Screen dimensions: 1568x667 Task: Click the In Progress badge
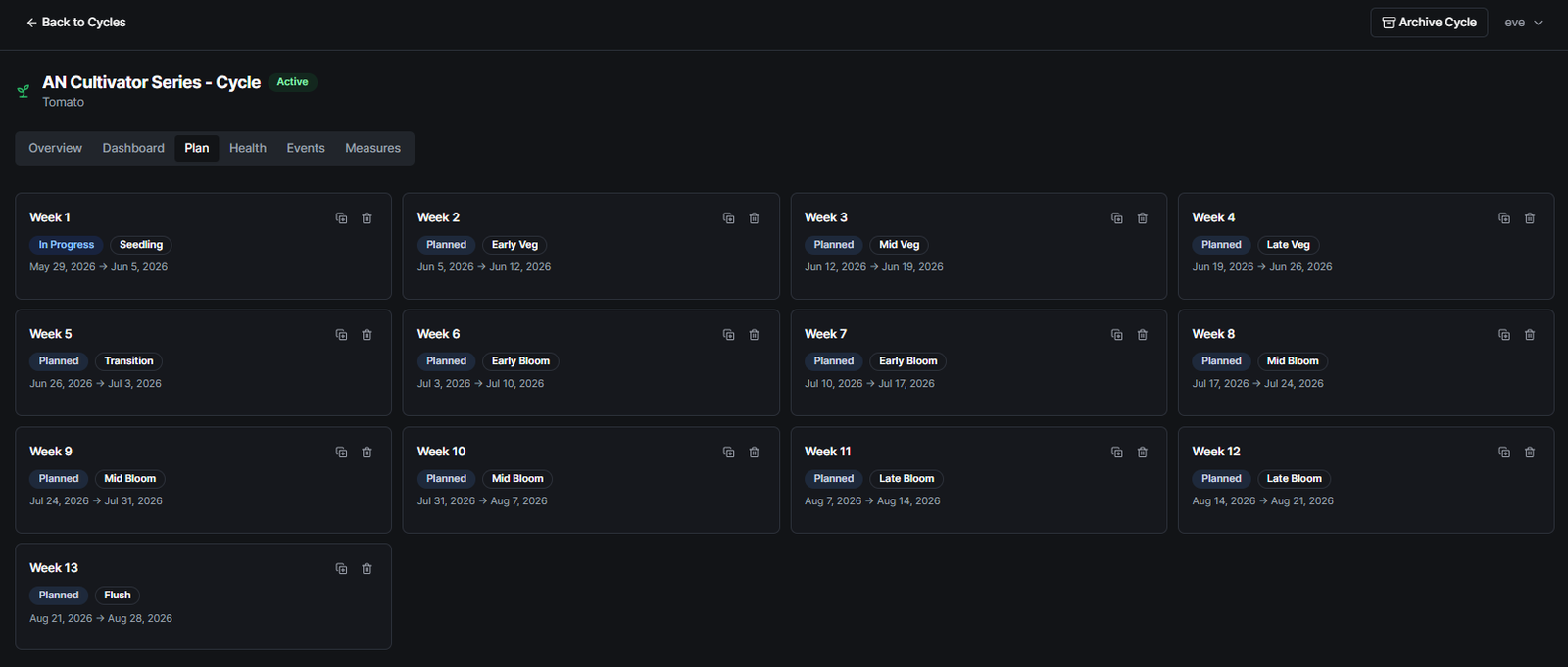click(x=67, y=245)
